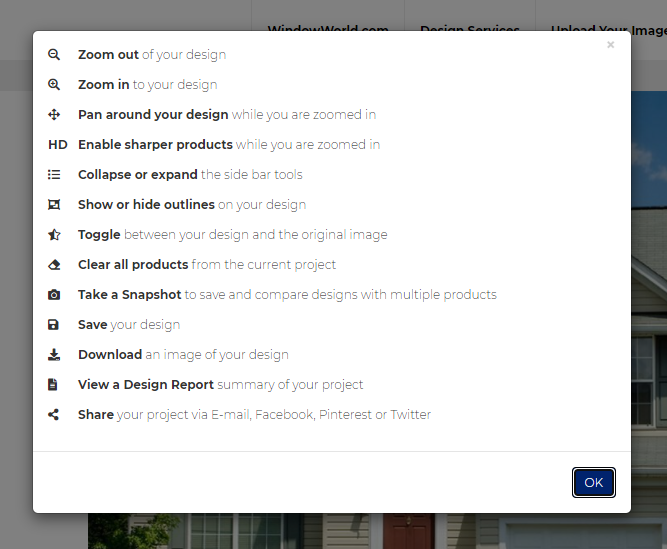Screen dimensions: 667x549
Task: Click the Share project icon
Action: 54,415
